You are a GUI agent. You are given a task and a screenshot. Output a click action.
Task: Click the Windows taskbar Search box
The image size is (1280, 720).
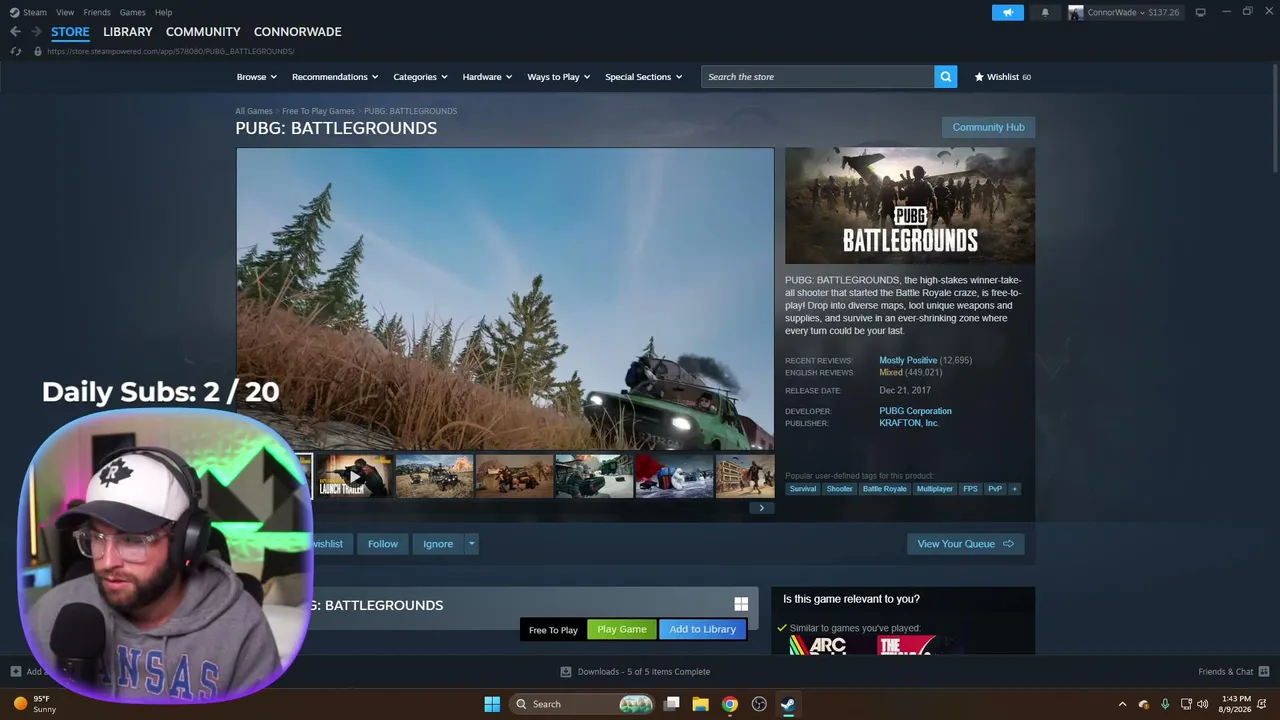(582, 704)
